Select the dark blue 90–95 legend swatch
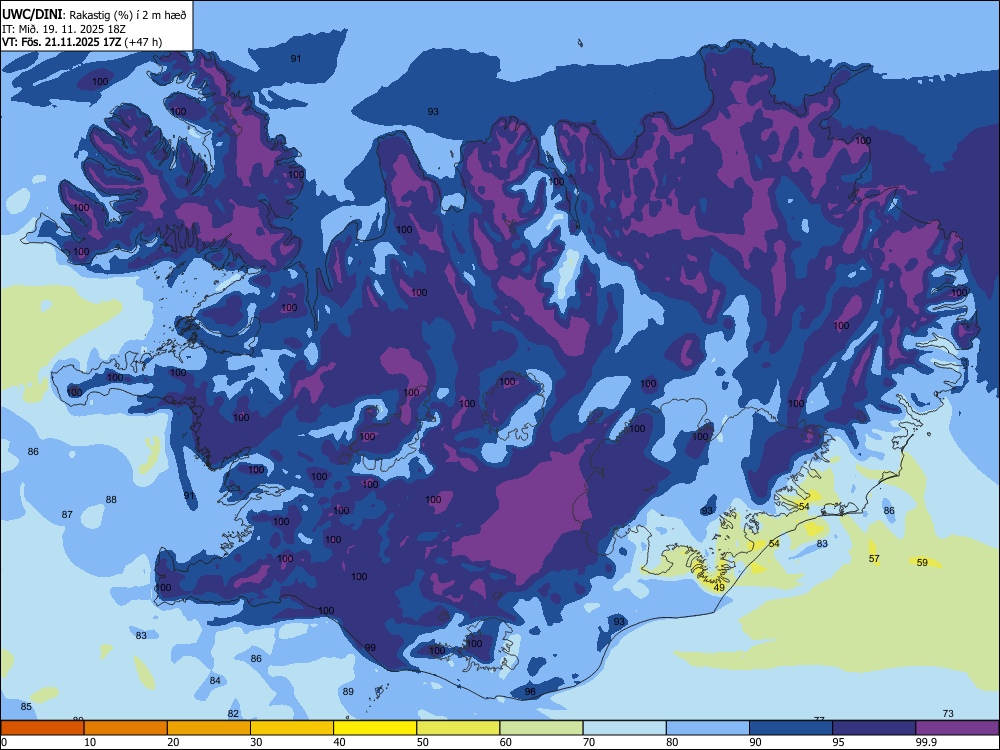The image size is (1000, 750). 791,728
